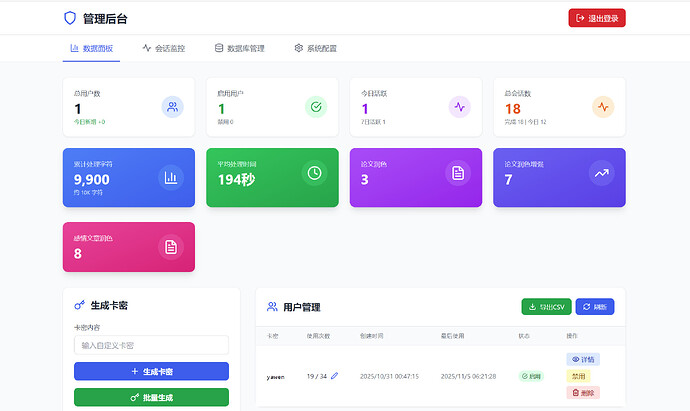Image resolution: width=690 pixels, height=411 pixels.
Task: Click the green 批量生成 button
Action: click(x=151, y=397)
